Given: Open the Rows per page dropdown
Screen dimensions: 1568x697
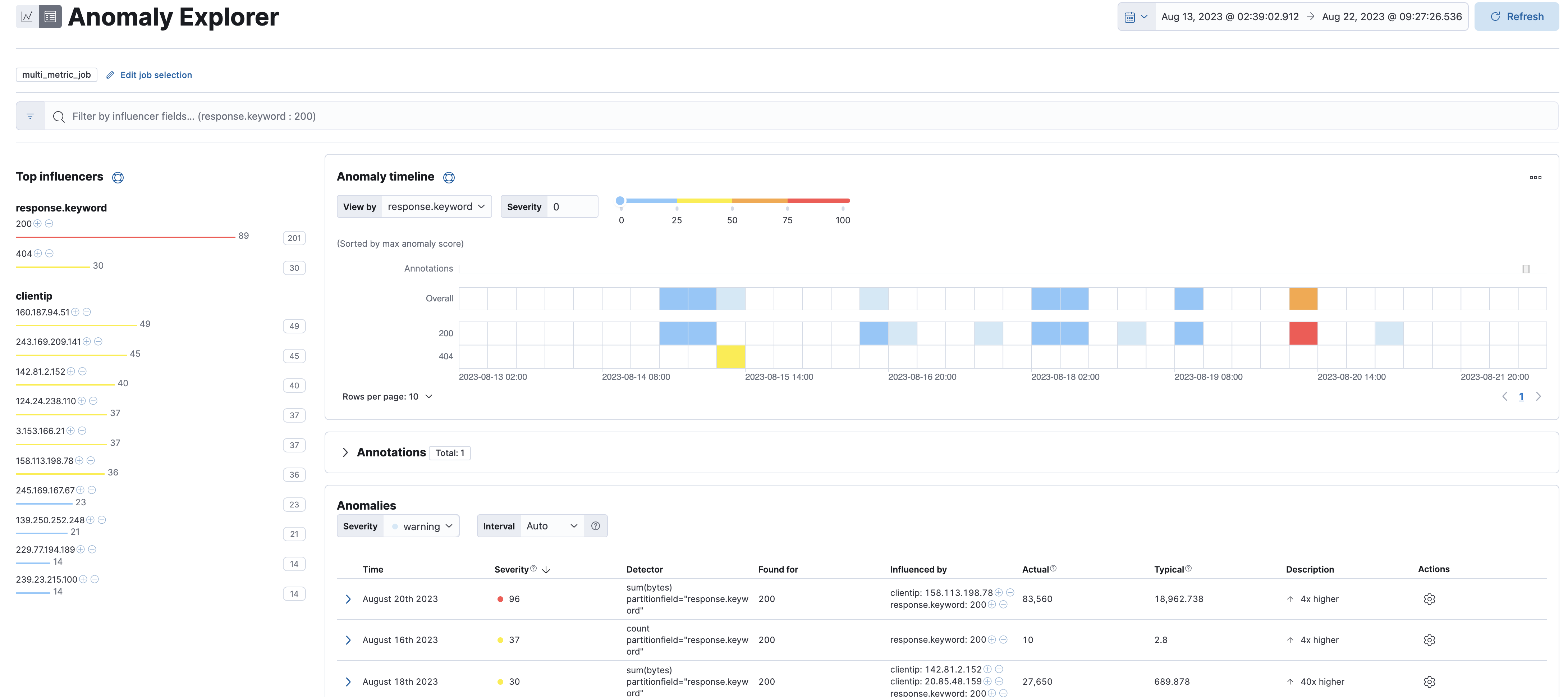Looking at the screenshot, I should (x=387, y=397).
